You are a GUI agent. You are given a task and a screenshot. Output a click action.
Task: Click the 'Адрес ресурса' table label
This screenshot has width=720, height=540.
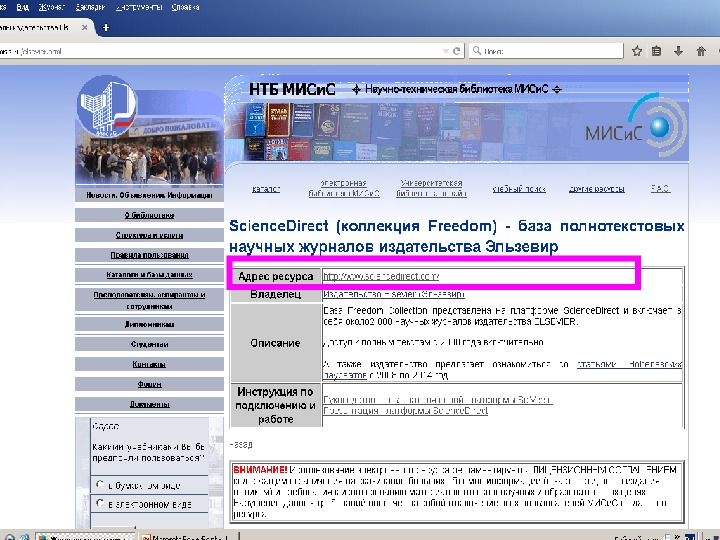[276, 276]
